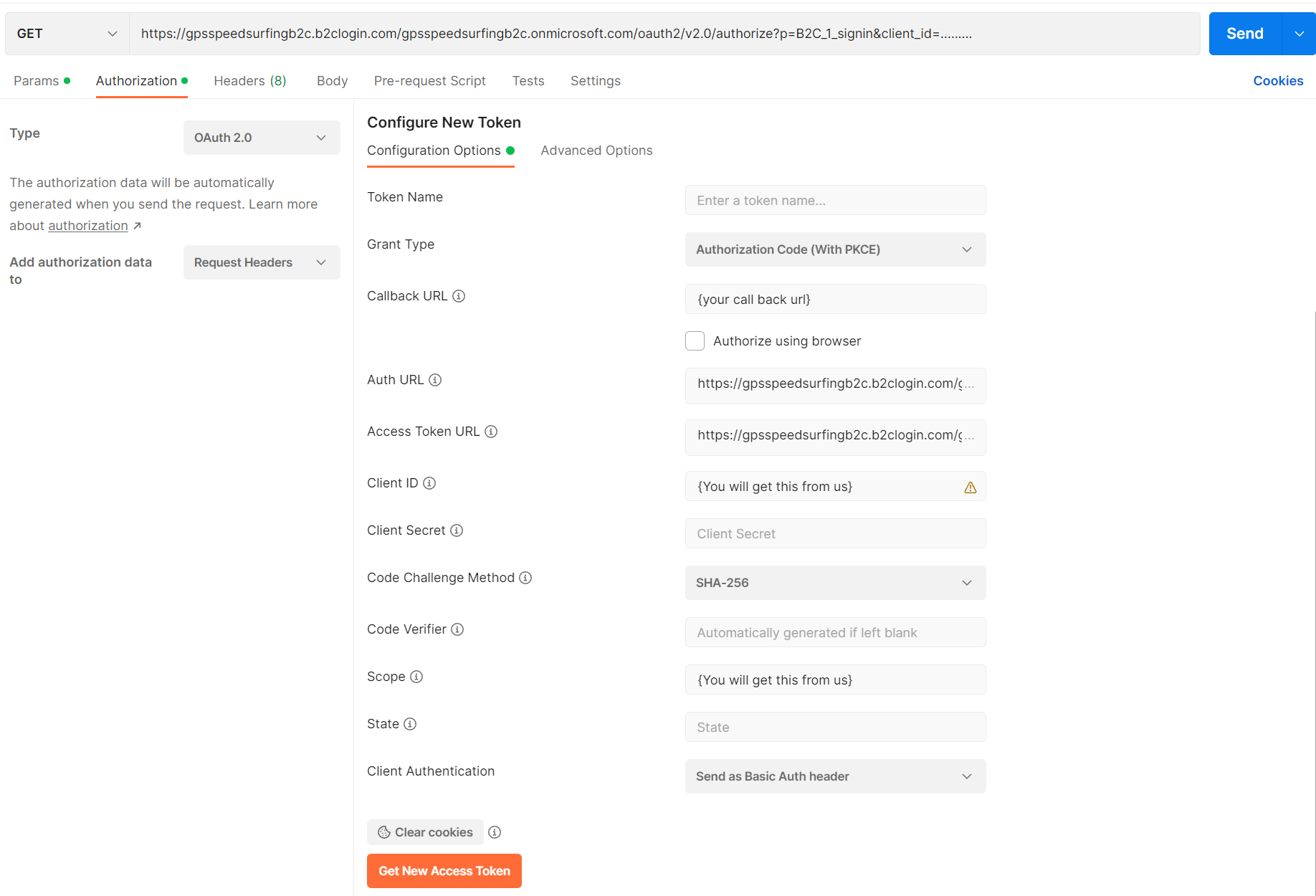Switch to the Advanced Options tab
The image size is (1316, 896).
pos(596,151)
